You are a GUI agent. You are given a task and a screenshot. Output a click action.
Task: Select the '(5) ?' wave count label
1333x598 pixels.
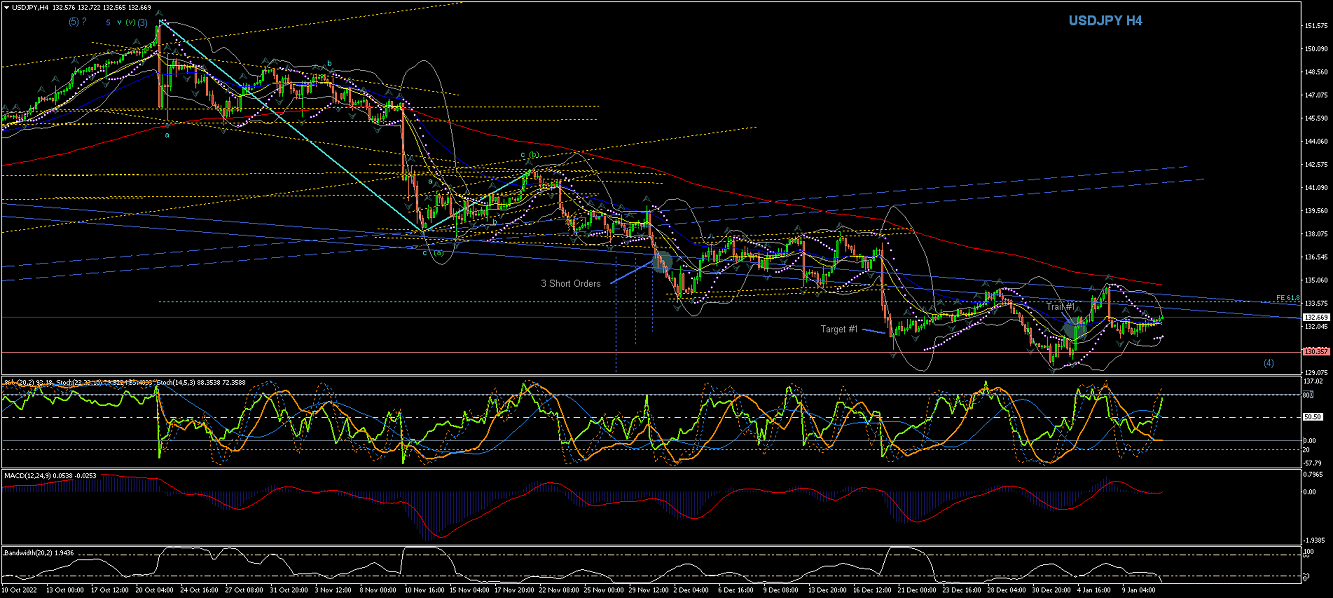pos(77,21)
